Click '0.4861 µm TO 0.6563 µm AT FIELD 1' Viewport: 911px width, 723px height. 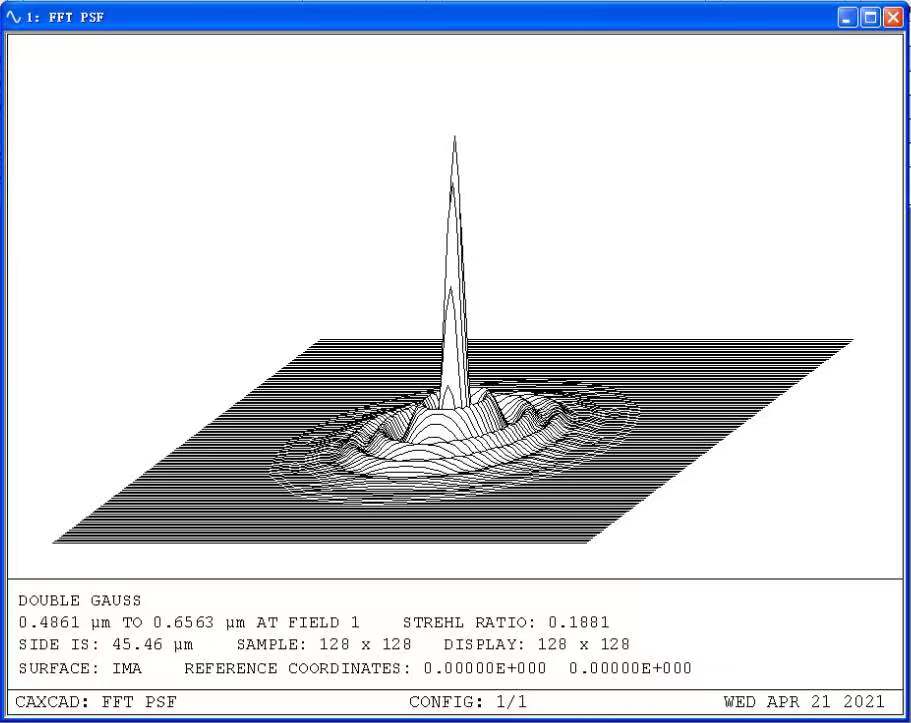(189, 623)
